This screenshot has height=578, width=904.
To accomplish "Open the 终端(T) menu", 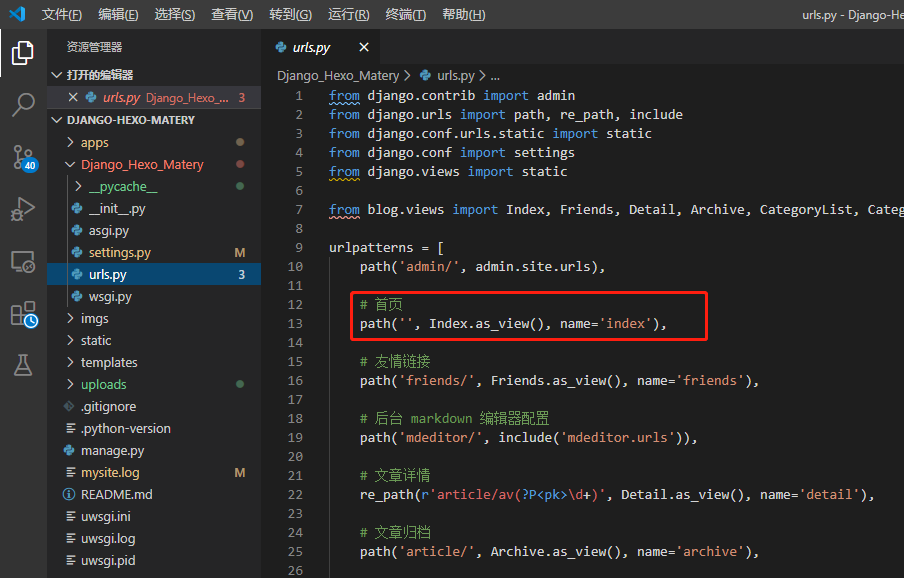I will coord(406,14).
